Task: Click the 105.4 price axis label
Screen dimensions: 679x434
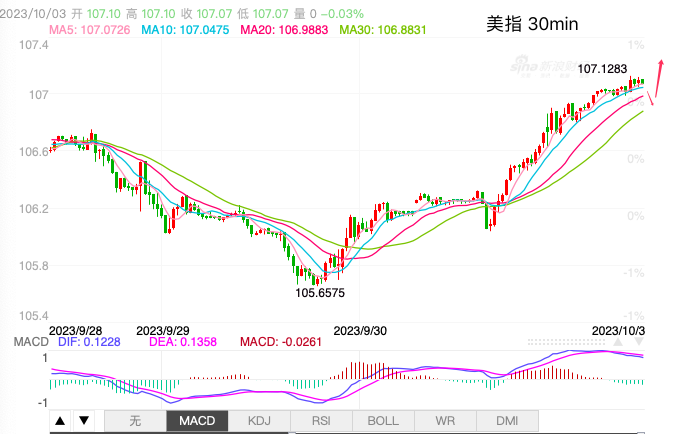Action: pyautogui.click(x=34, y=316)
